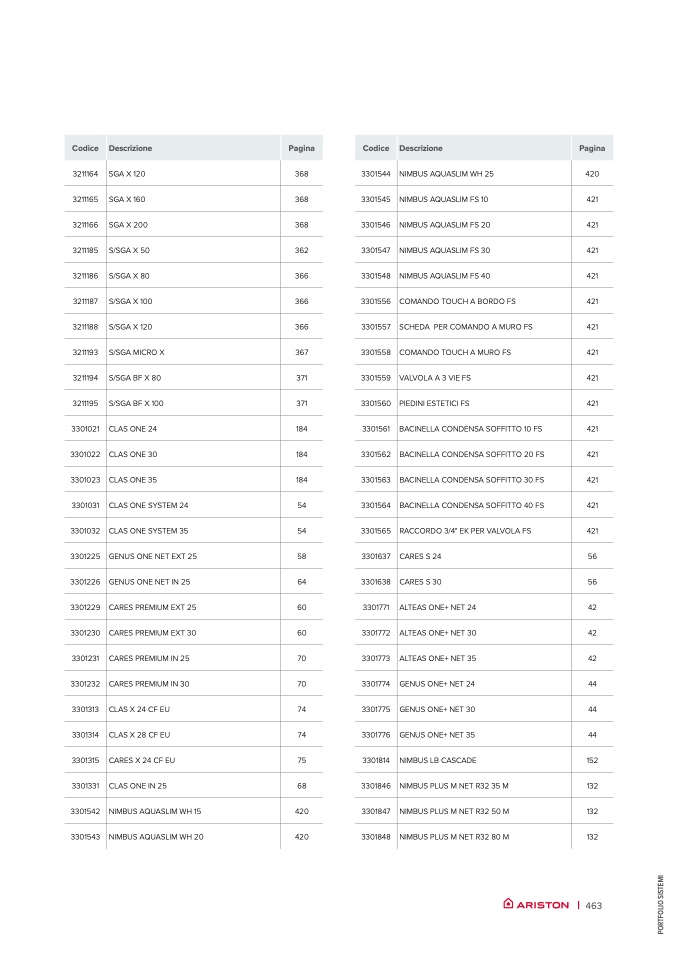Select the S/SGA MICRO X entry
Image resolution: width=677 pixels, height=958 pixels.
[x=136, y=353]
